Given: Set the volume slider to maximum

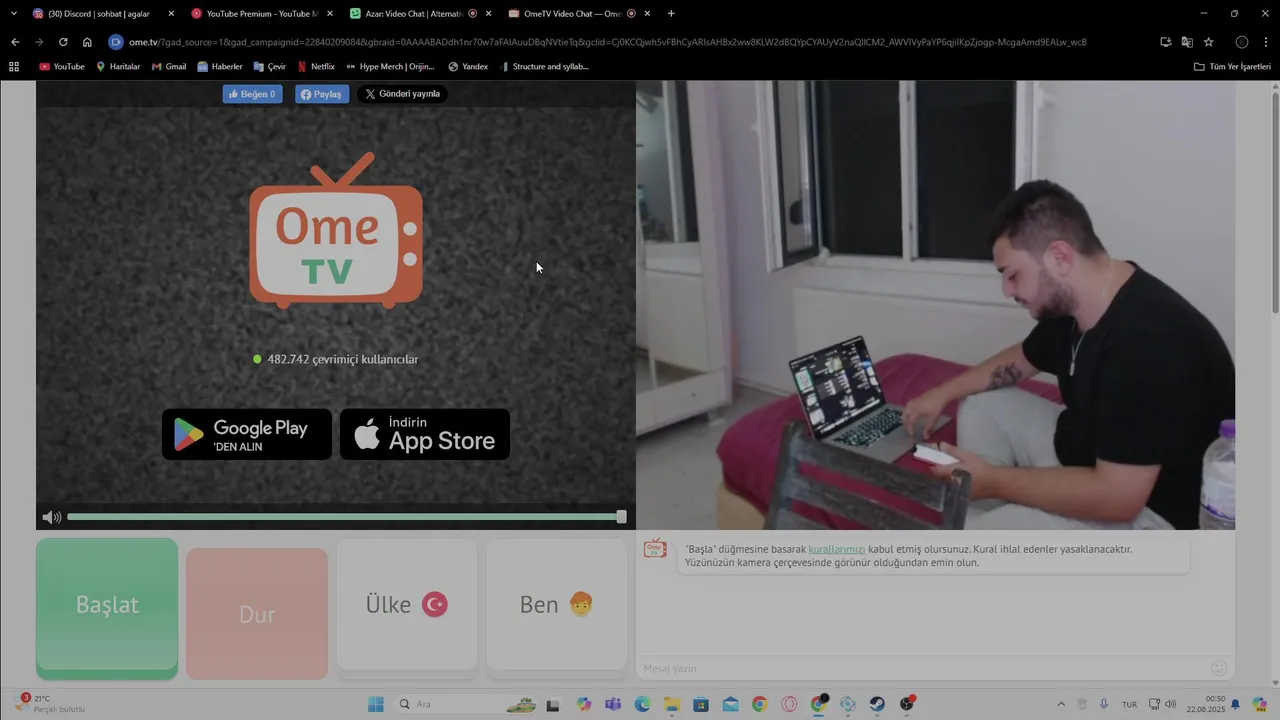Looking at the screenshot, I should (x=621, y=517).
